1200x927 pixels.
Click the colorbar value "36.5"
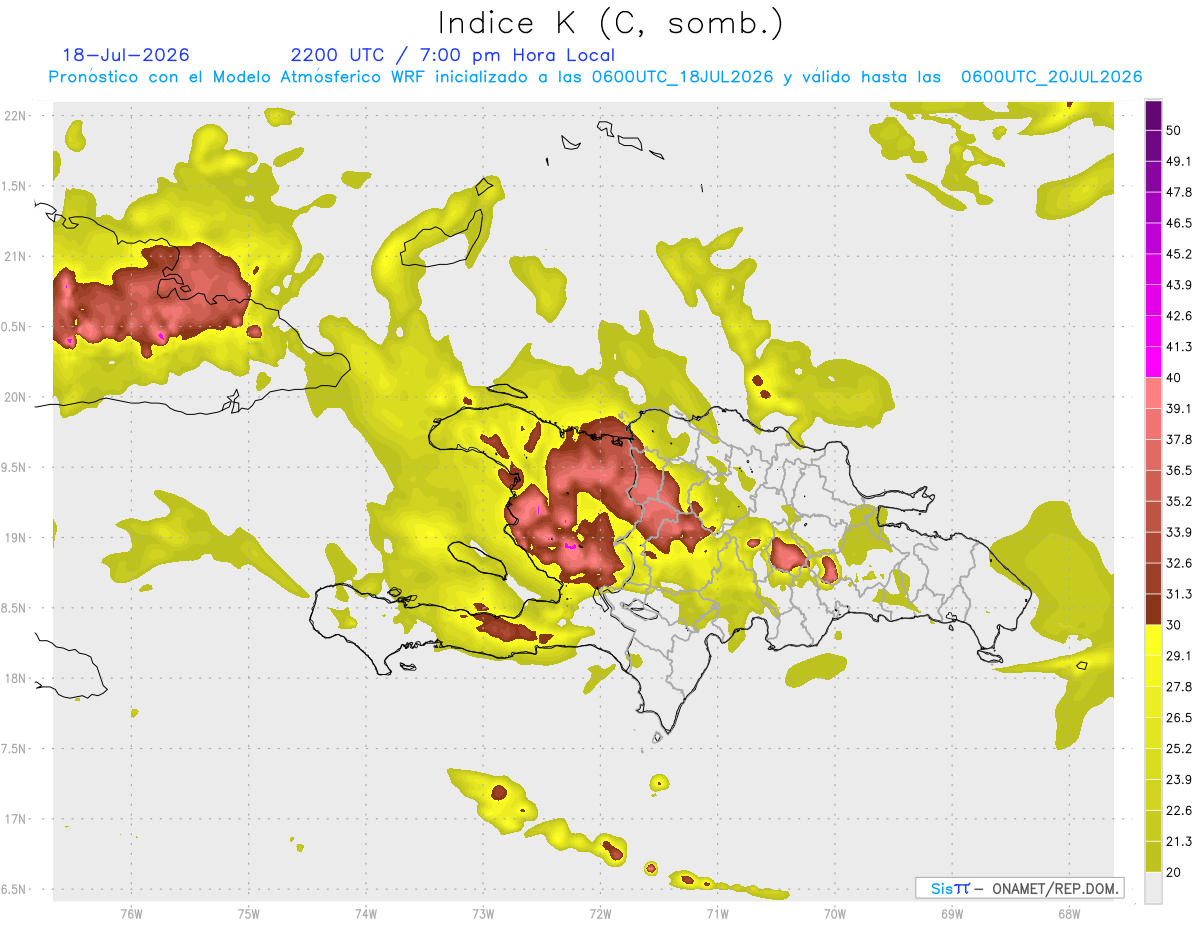[x=1179, y=470]
